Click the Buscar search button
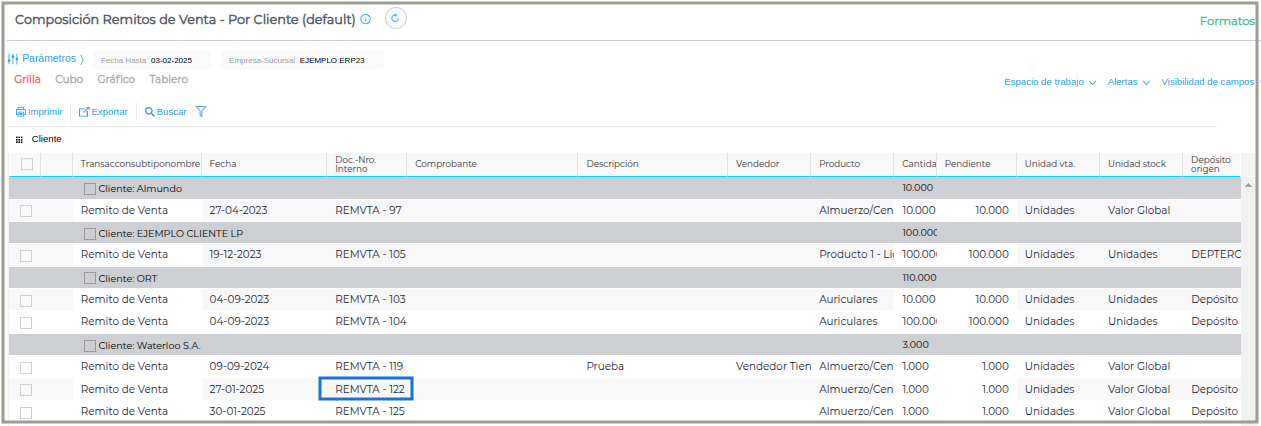Viewport: 1261px width, 426px height. [x=166, y=112]
